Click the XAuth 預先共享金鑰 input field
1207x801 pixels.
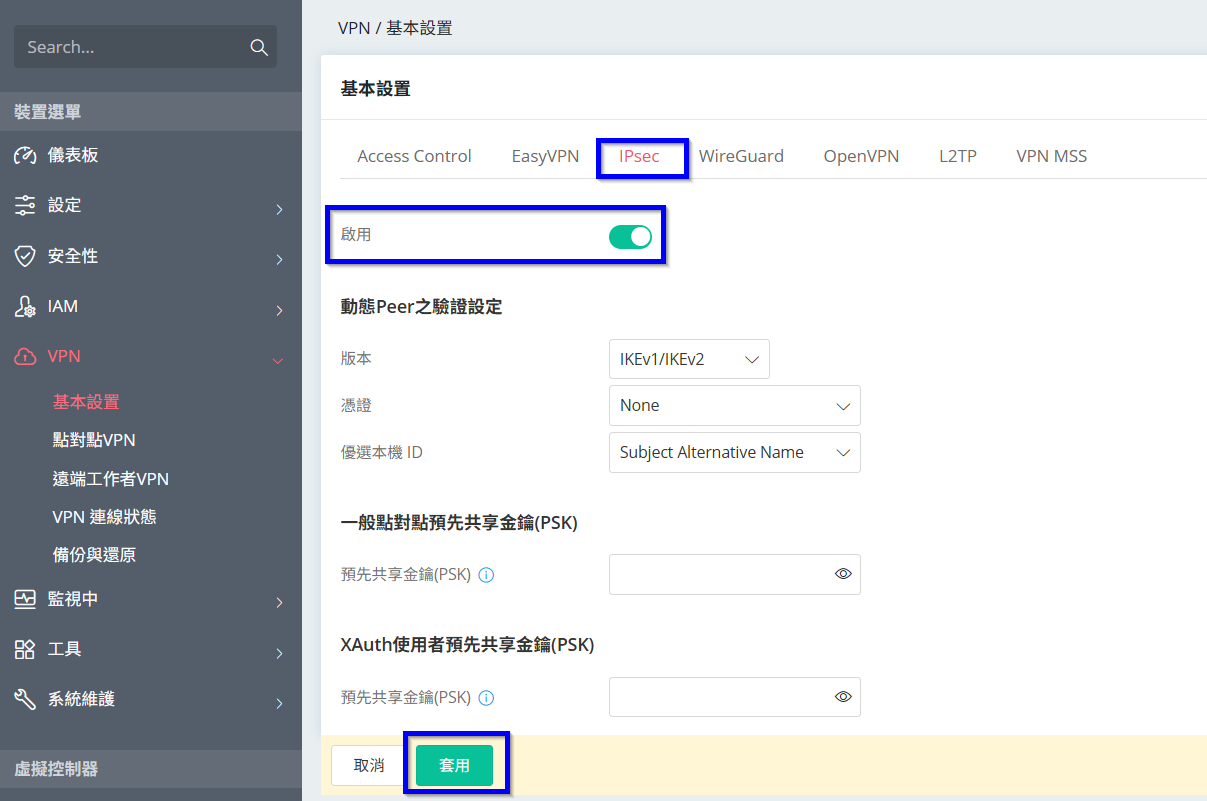720,697
